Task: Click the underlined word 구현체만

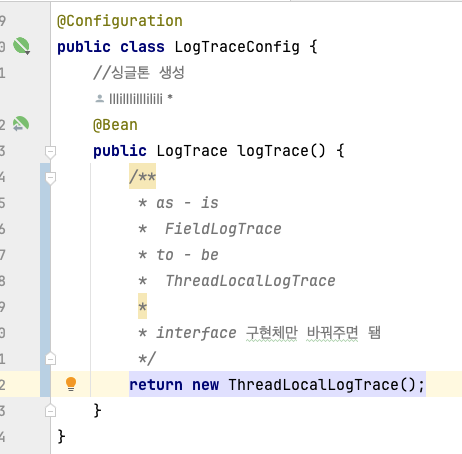Action: [271, 333]
